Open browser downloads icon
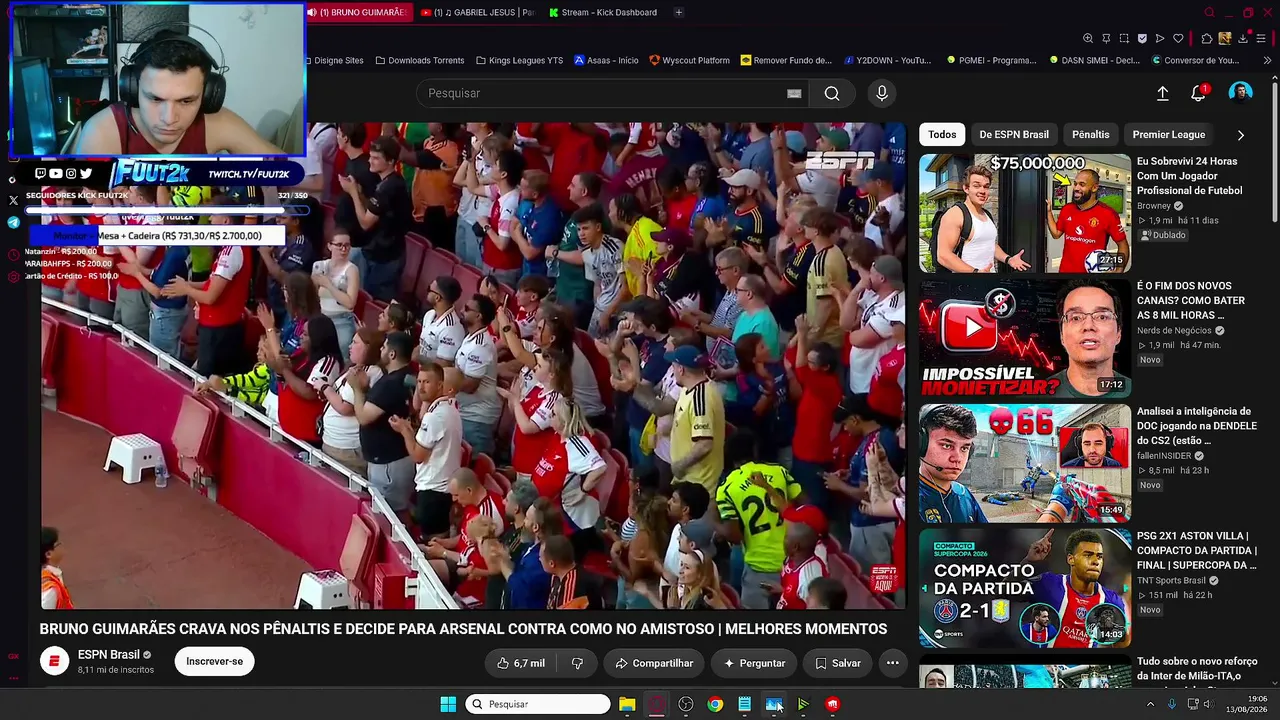Screen dimensions: 1280x720 coord(1243,39)
